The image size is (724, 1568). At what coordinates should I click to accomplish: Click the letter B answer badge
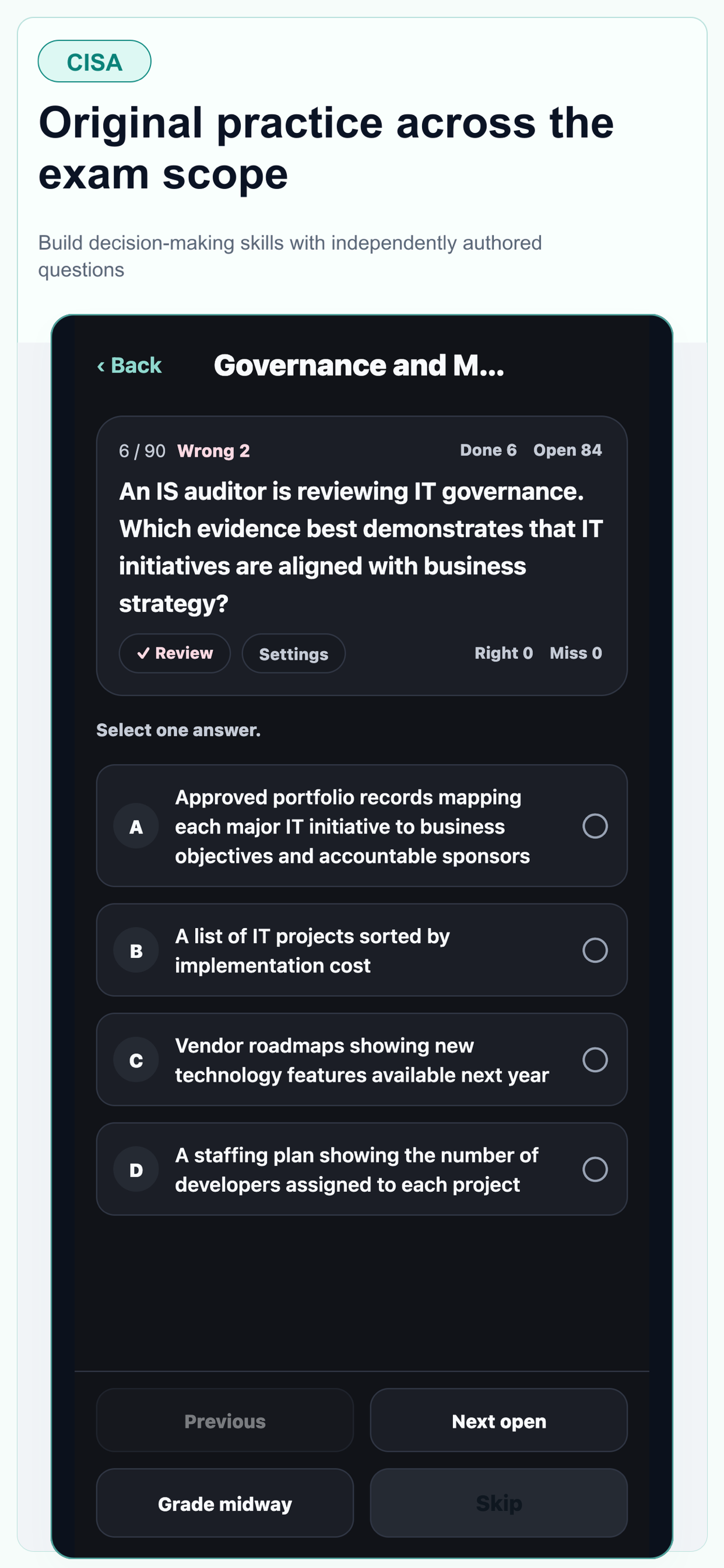click(136, 950)
